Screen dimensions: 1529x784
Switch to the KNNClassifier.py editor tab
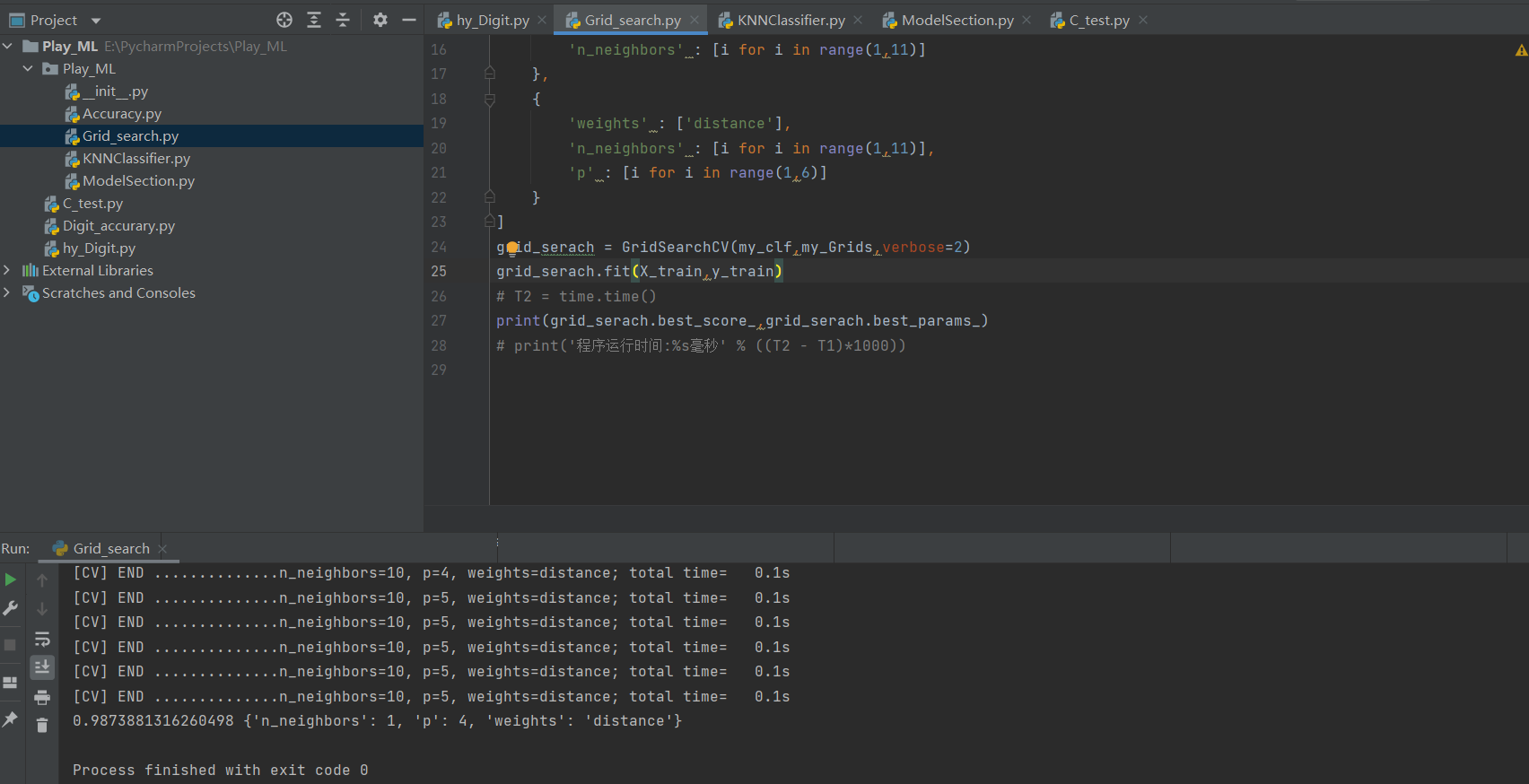[x=790, y=20]
